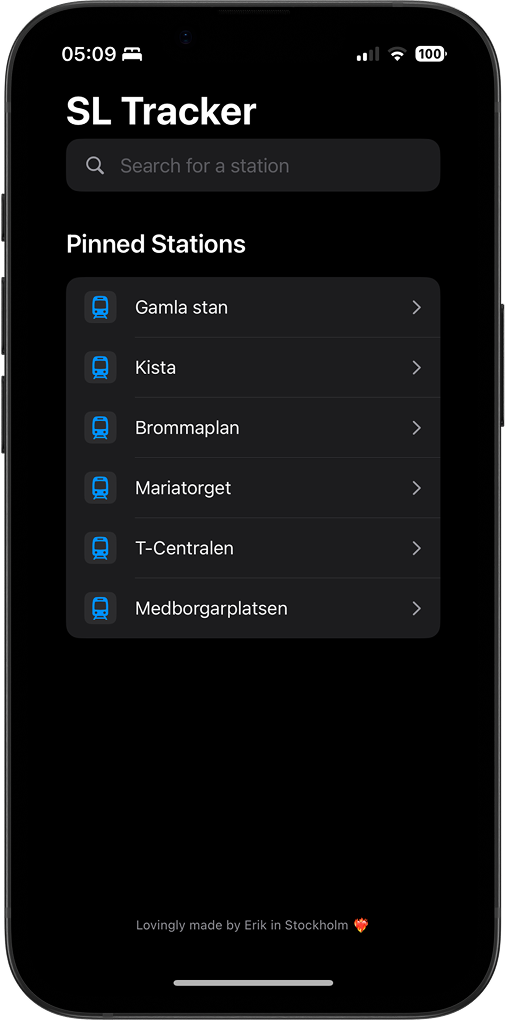Expand Kista using the right chevron
The height and width of the screenshot is (1020, 505).
(x=417, y=368)
